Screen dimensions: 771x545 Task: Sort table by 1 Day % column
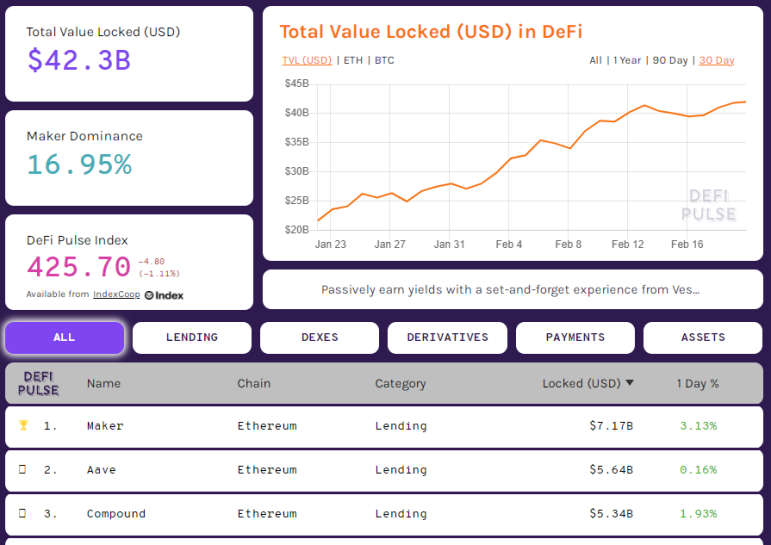[698, 384]
